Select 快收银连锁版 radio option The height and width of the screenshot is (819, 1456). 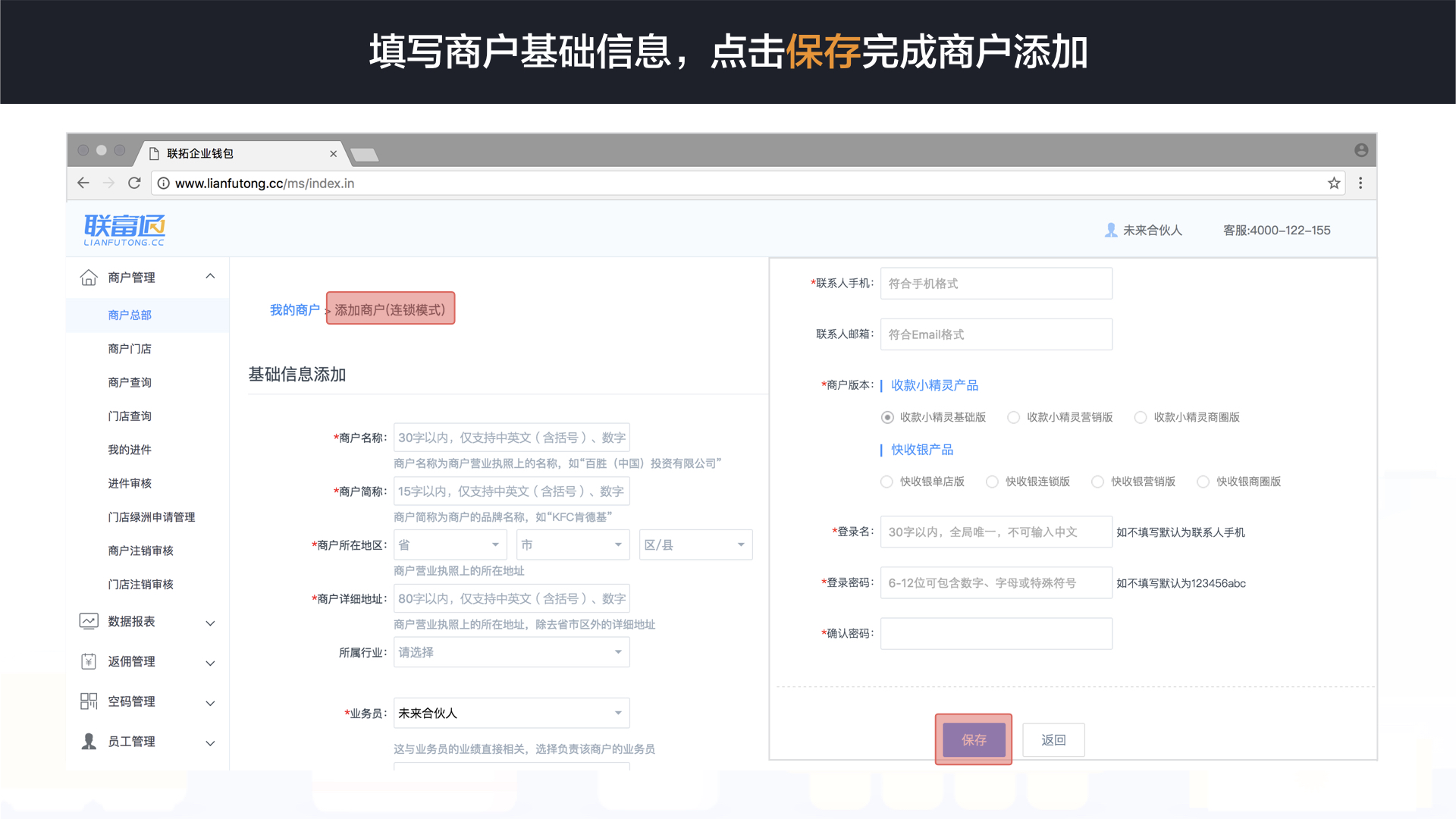992,482
